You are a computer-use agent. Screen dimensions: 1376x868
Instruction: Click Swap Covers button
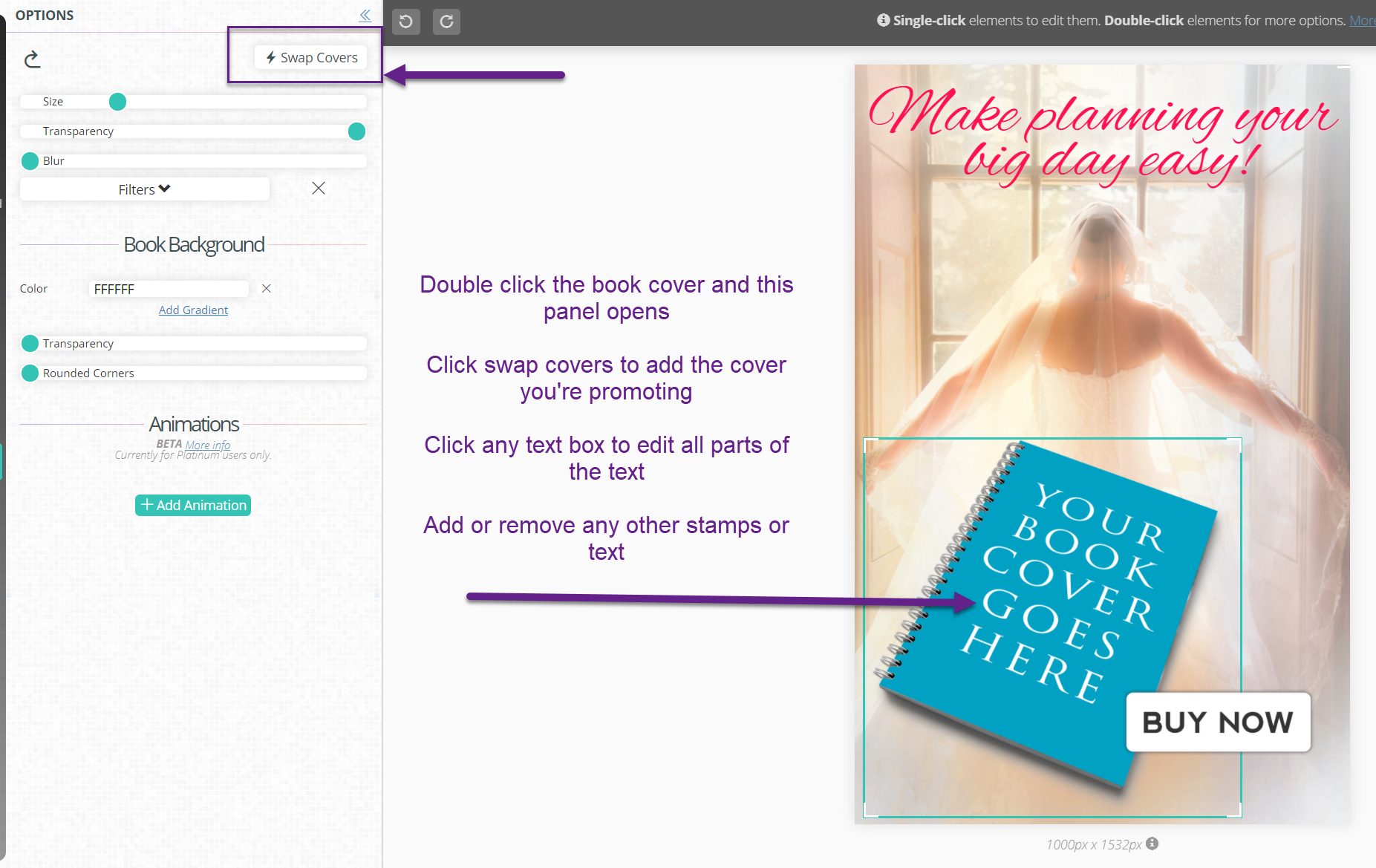pos(311,58)
